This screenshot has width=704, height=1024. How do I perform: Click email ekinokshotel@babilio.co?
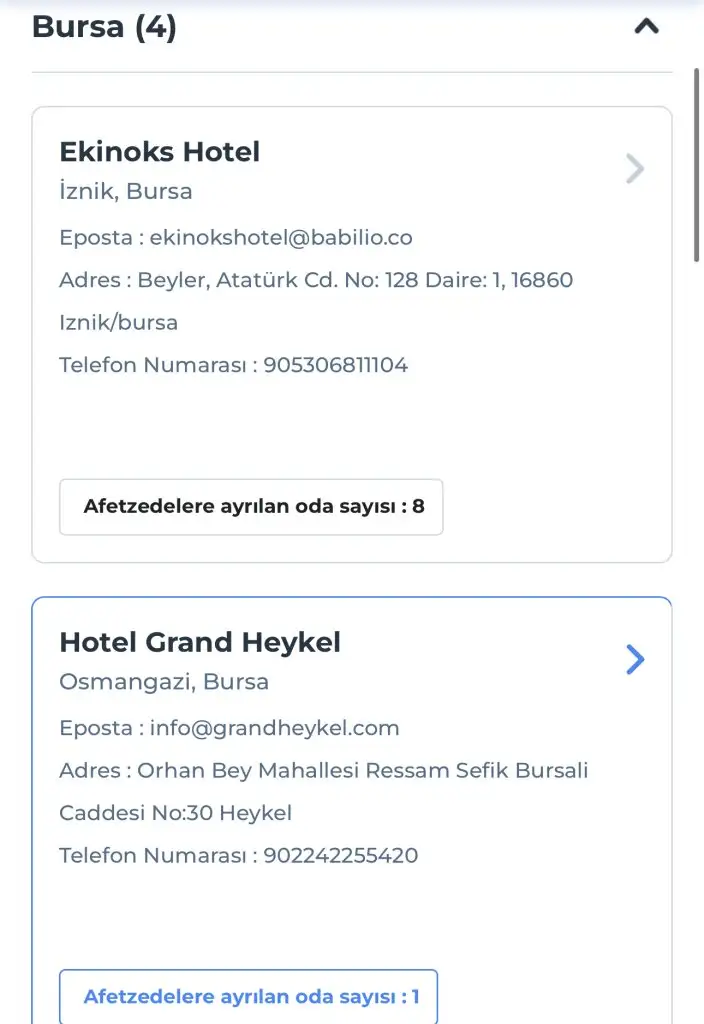pos(281,238)
